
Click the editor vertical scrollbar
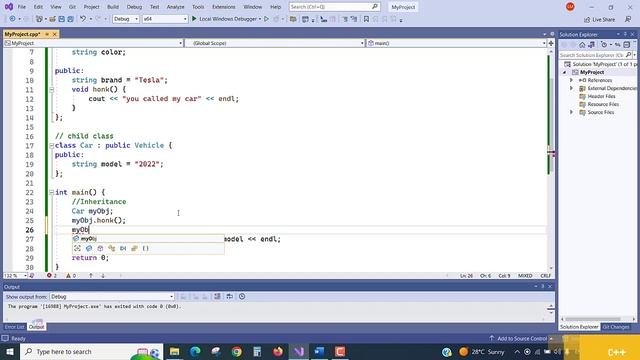tap(551, 159)
